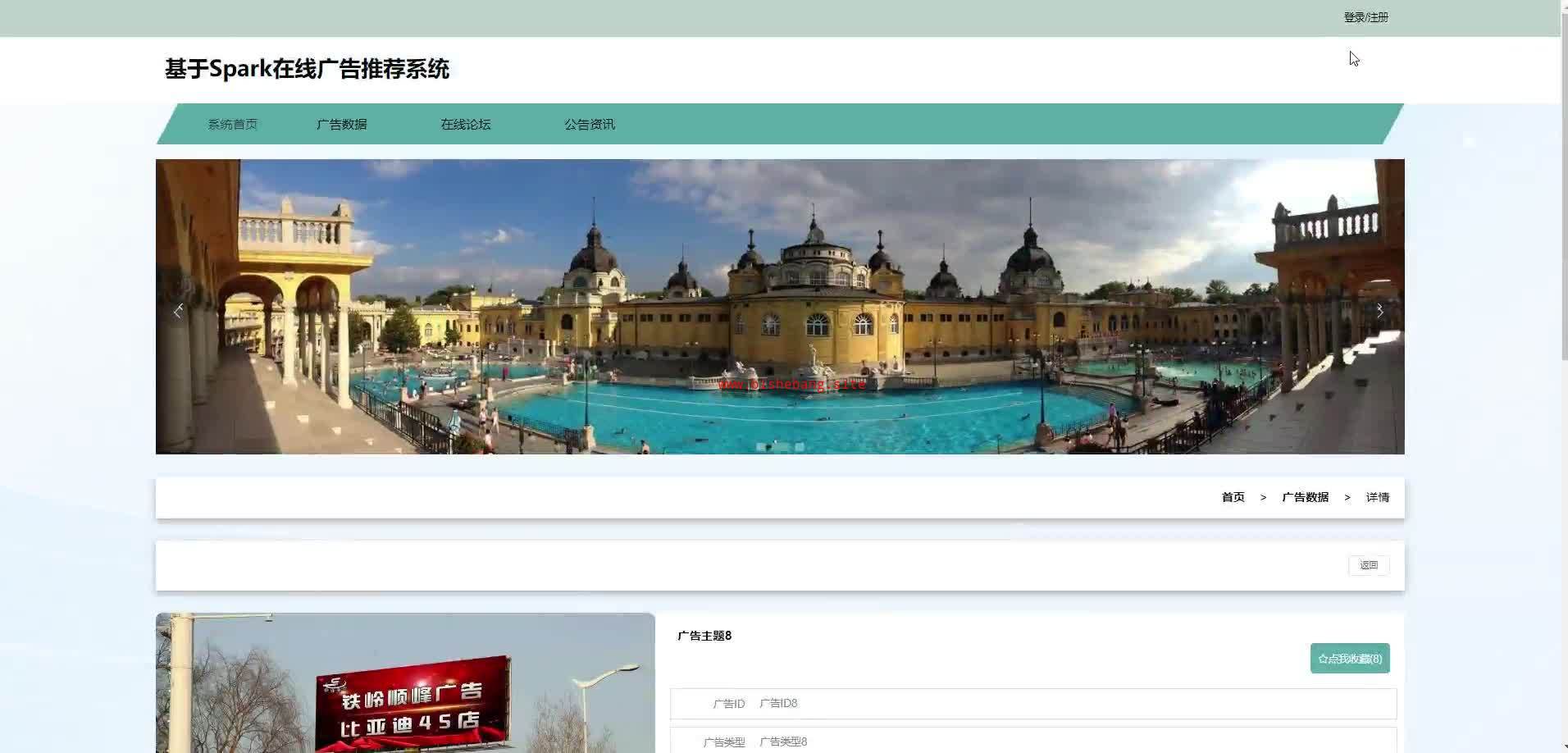Select 公告资讯 in the navigation bar

click(590, 125)
